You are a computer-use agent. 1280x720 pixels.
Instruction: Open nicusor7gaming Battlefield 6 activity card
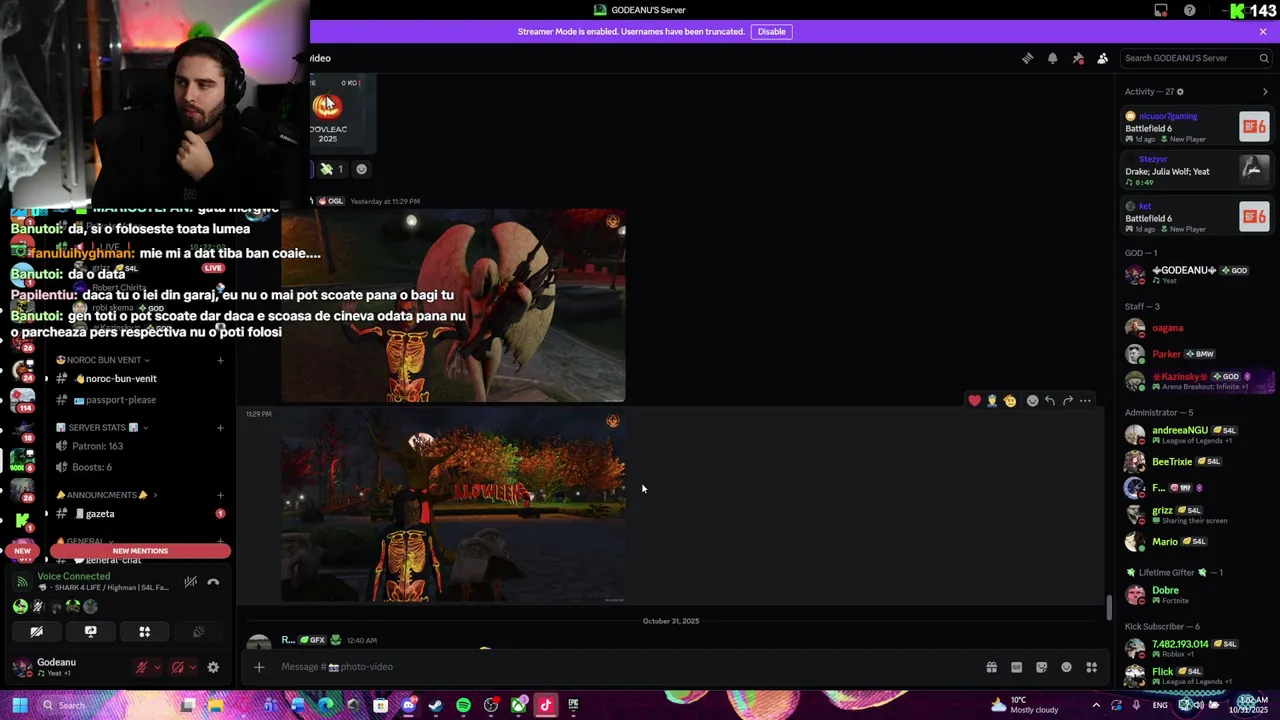pos(1198,127)
